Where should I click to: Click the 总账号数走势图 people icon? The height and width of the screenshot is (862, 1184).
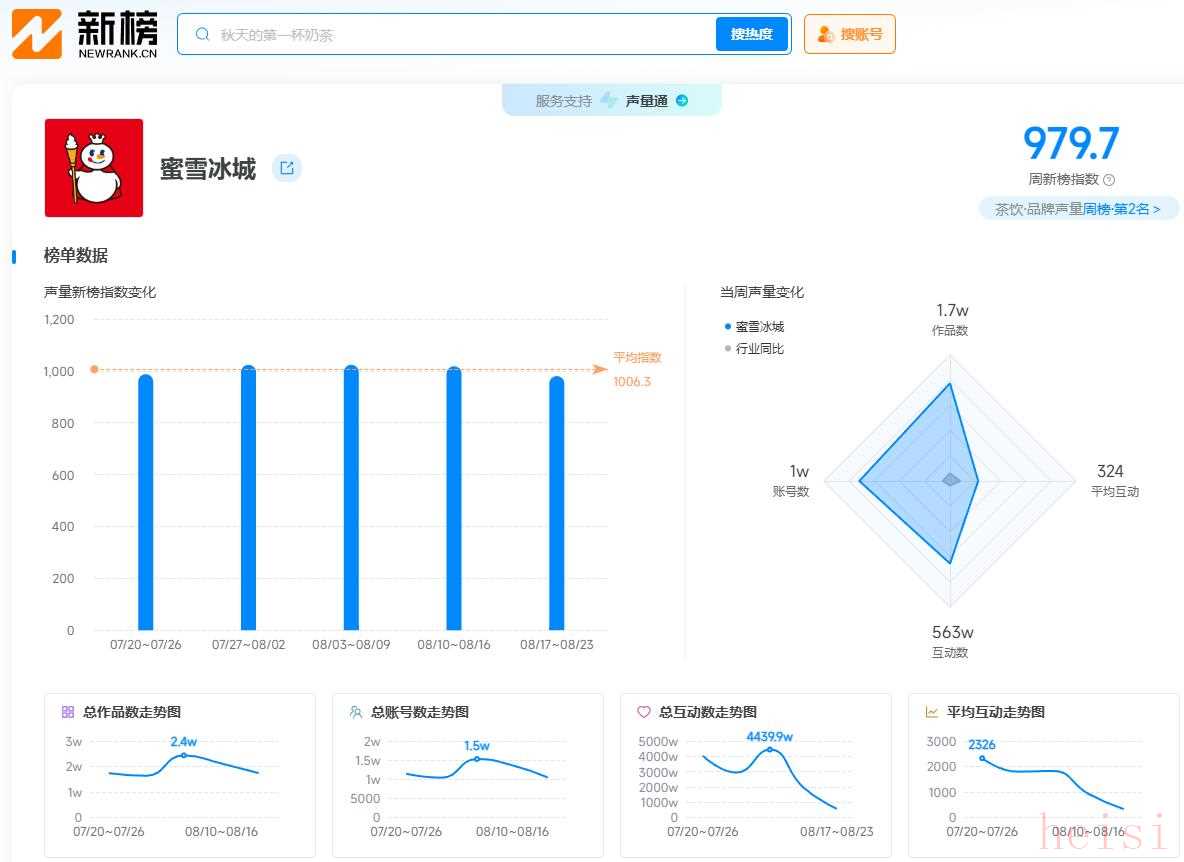pos(356,712)
